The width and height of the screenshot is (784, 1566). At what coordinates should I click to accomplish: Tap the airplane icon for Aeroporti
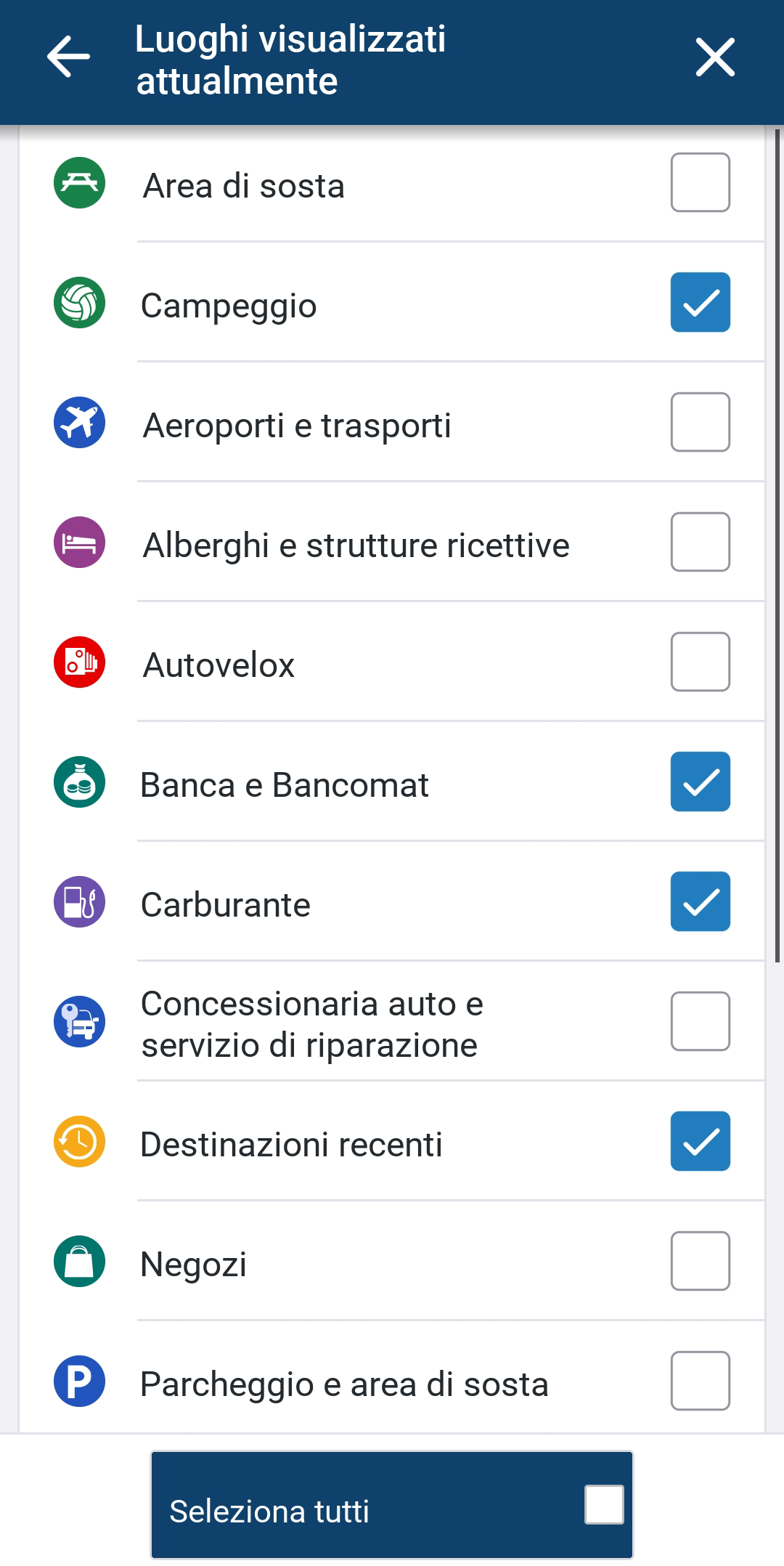(80, 422)
